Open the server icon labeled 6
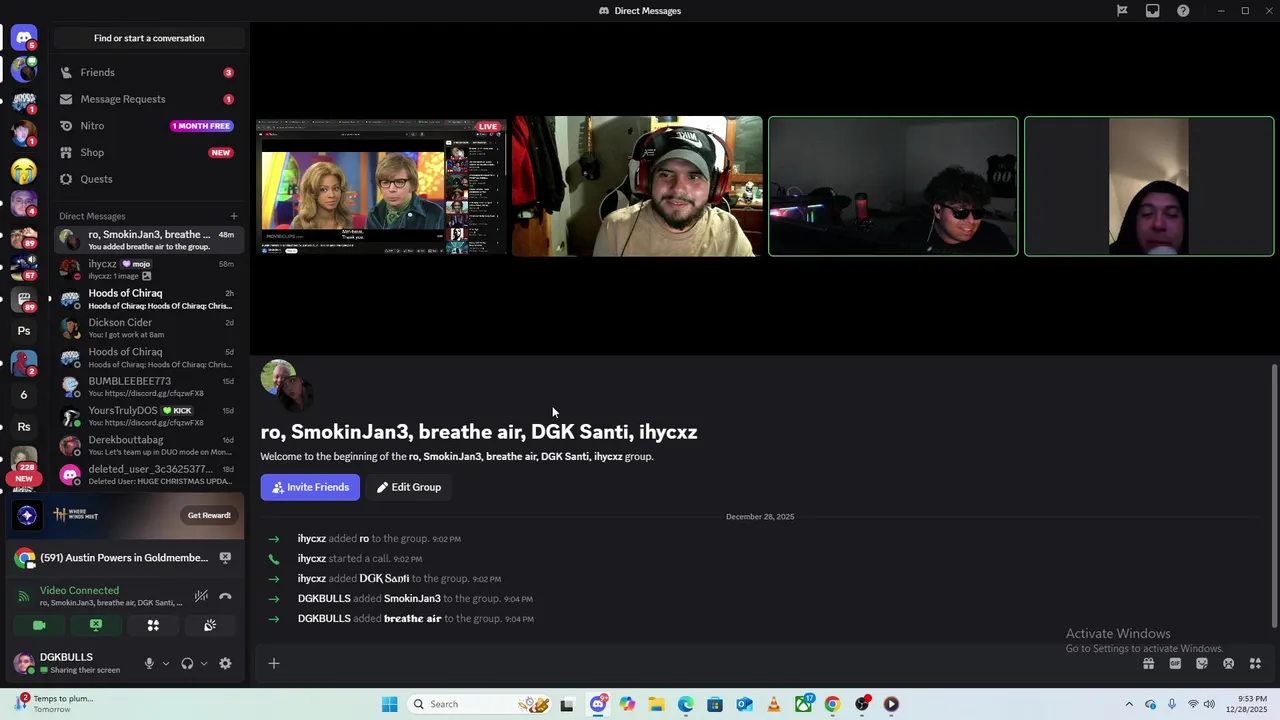Viewport: 1280px width, 720px height. [24, 395]
